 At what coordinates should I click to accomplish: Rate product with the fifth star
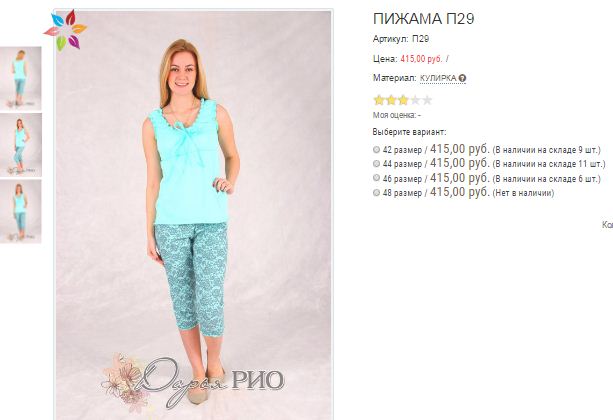click(x=427, y=101)
